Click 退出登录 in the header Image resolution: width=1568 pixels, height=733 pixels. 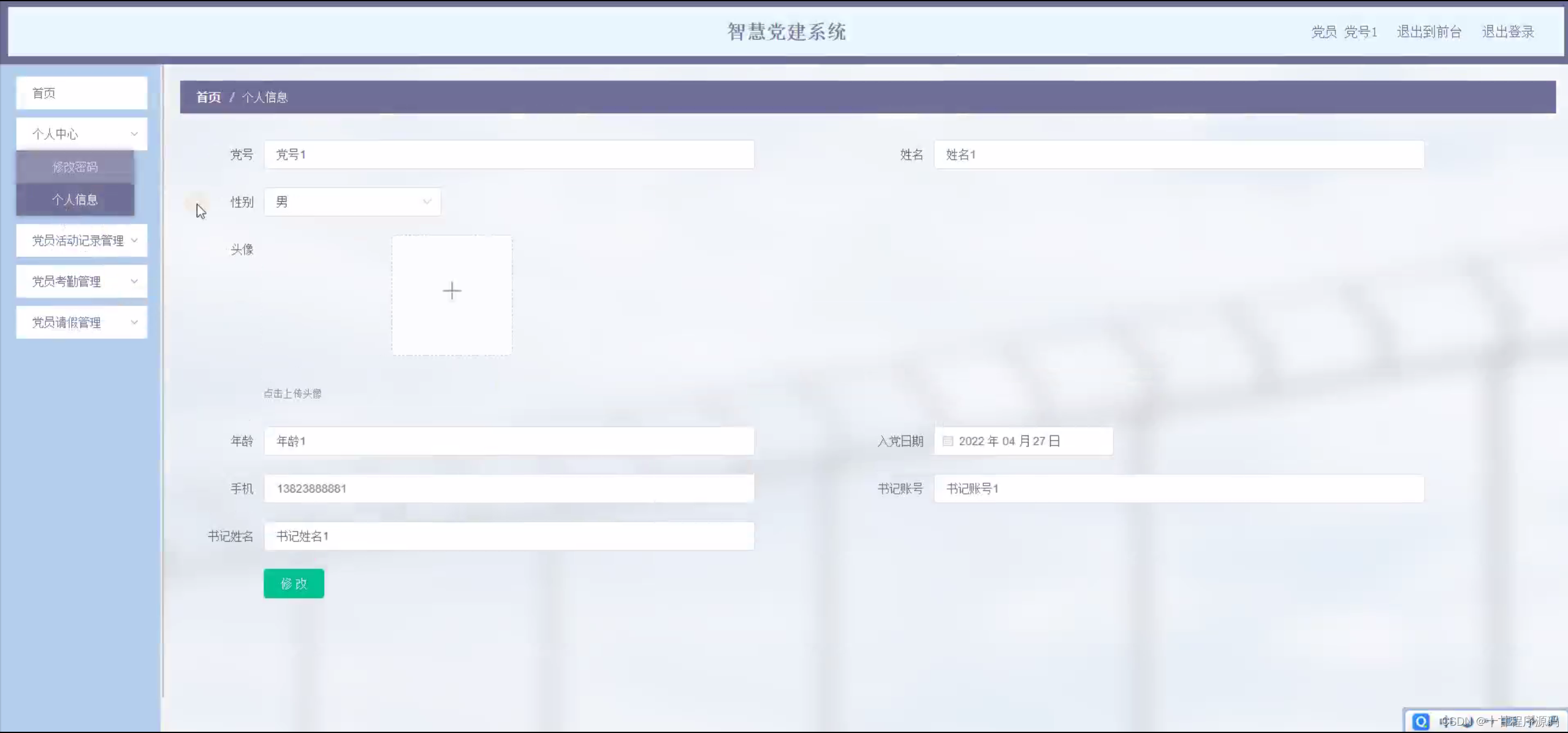(1508, 32)
